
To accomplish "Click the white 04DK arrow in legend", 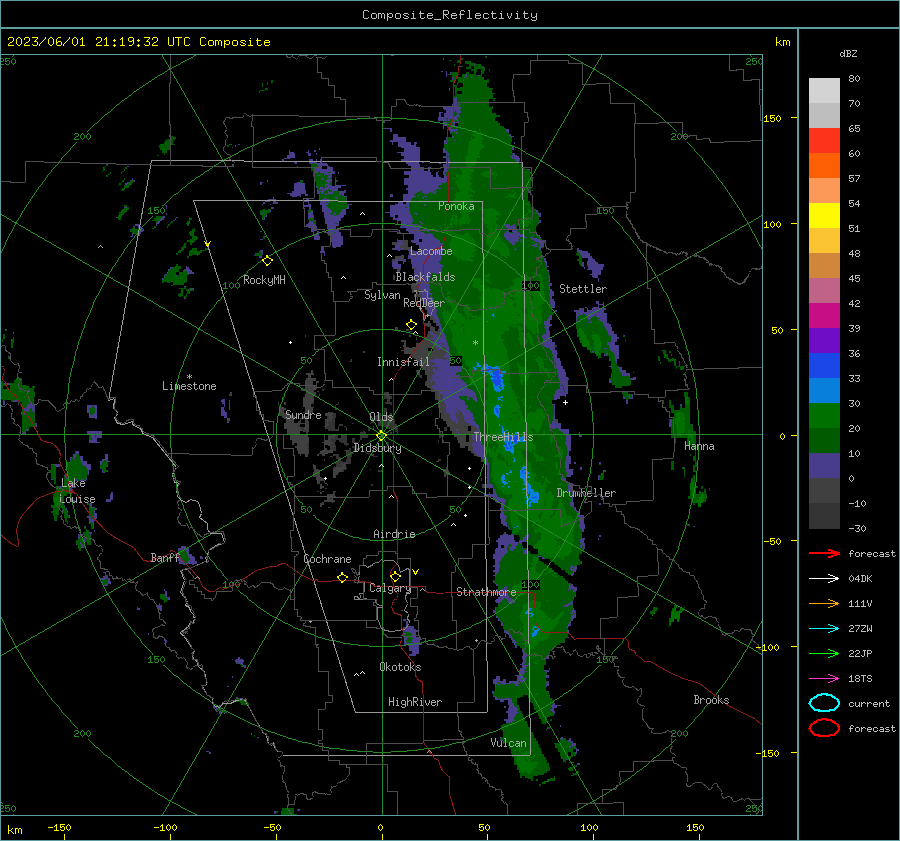I will tap(824, 579).
